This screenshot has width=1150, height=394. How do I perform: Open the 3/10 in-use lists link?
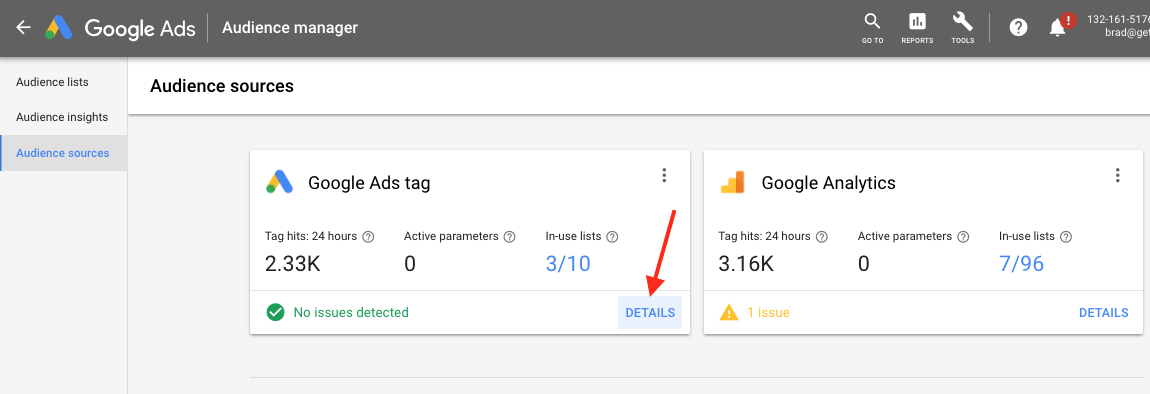[x=568, y=263]
